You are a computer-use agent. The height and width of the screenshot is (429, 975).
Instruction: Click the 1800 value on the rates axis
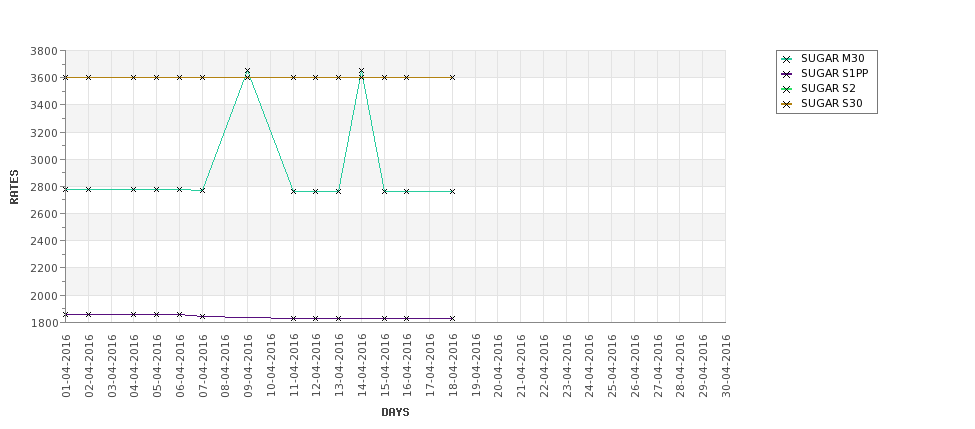point(44,323)
